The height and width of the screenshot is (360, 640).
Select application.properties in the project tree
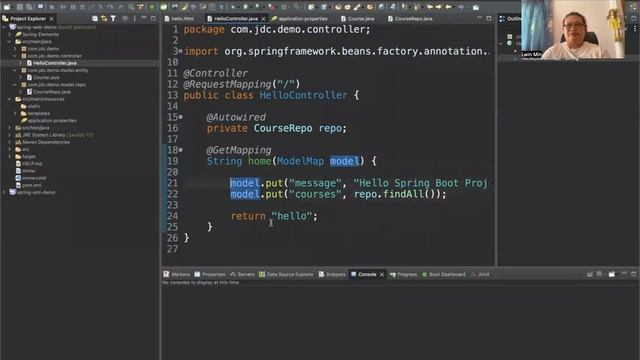point(49,121)
